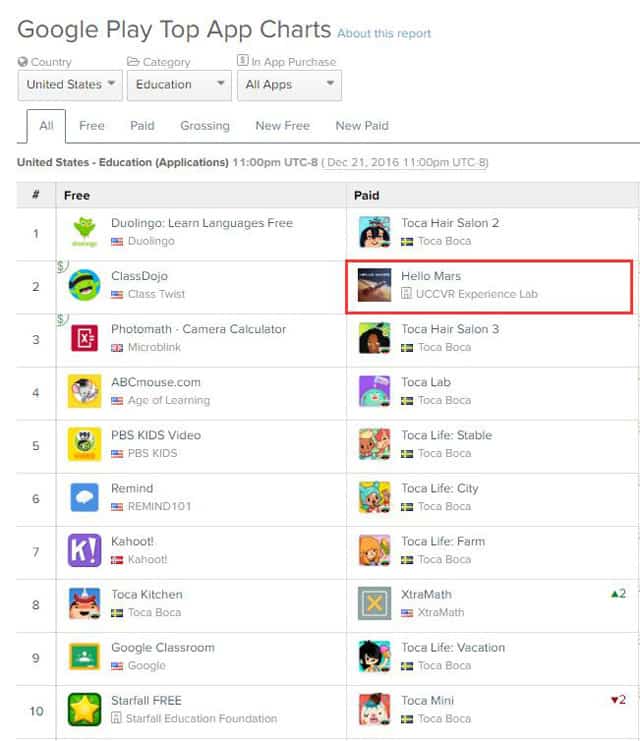Screen dimensions: 640x741
Task: Open the Hello Mars title link
Action: (431, 276)
